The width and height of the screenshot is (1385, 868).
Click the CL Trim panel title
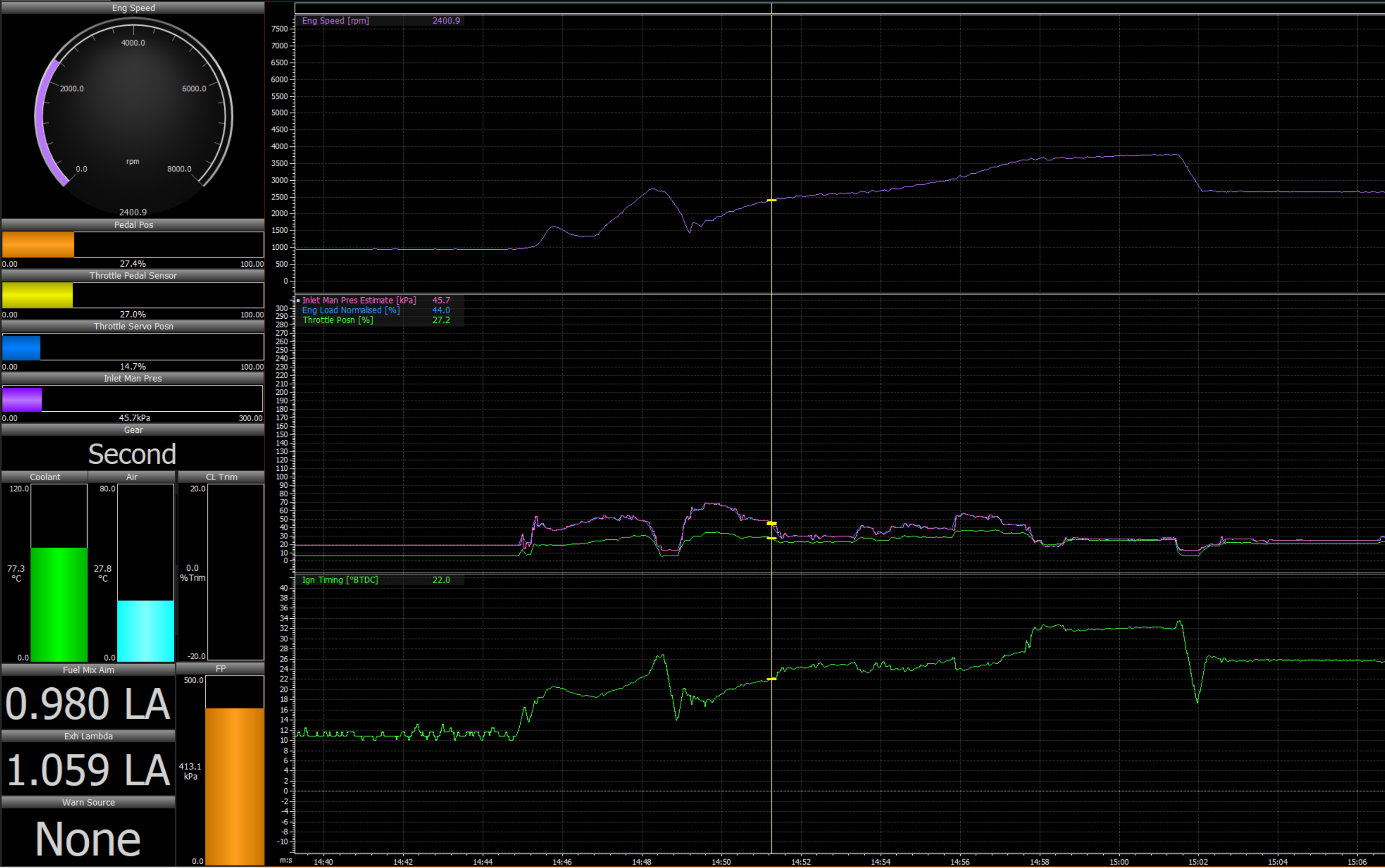221,476
